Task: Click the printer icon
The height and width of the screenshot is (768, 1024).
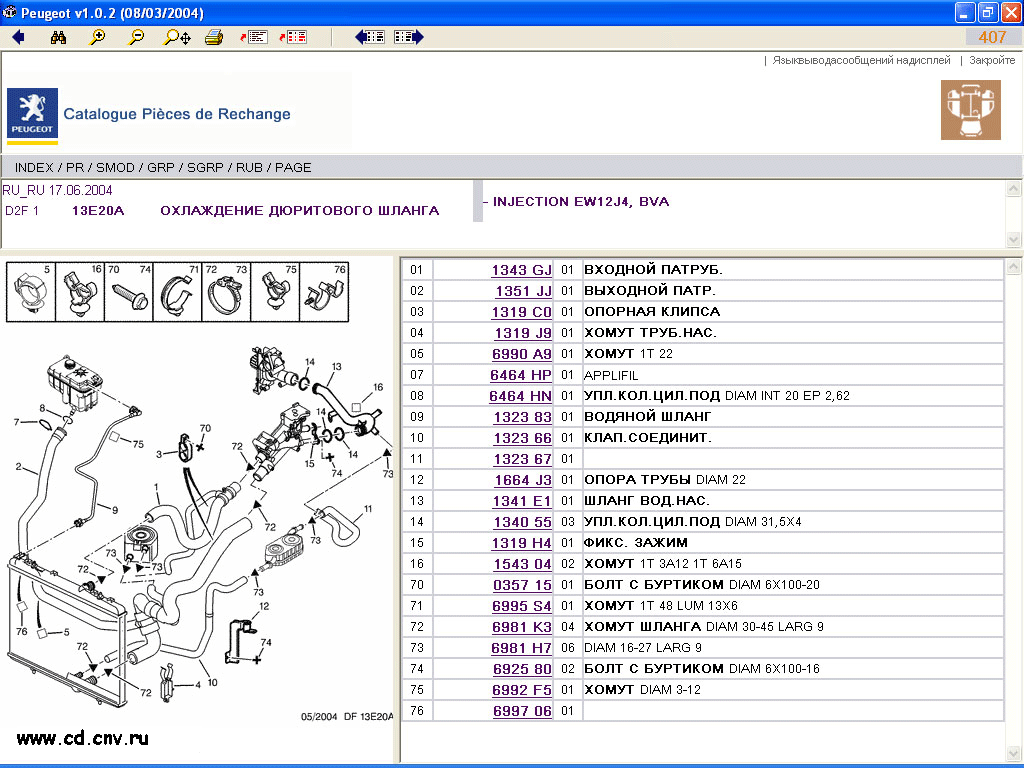Action: tap(214, 37)
